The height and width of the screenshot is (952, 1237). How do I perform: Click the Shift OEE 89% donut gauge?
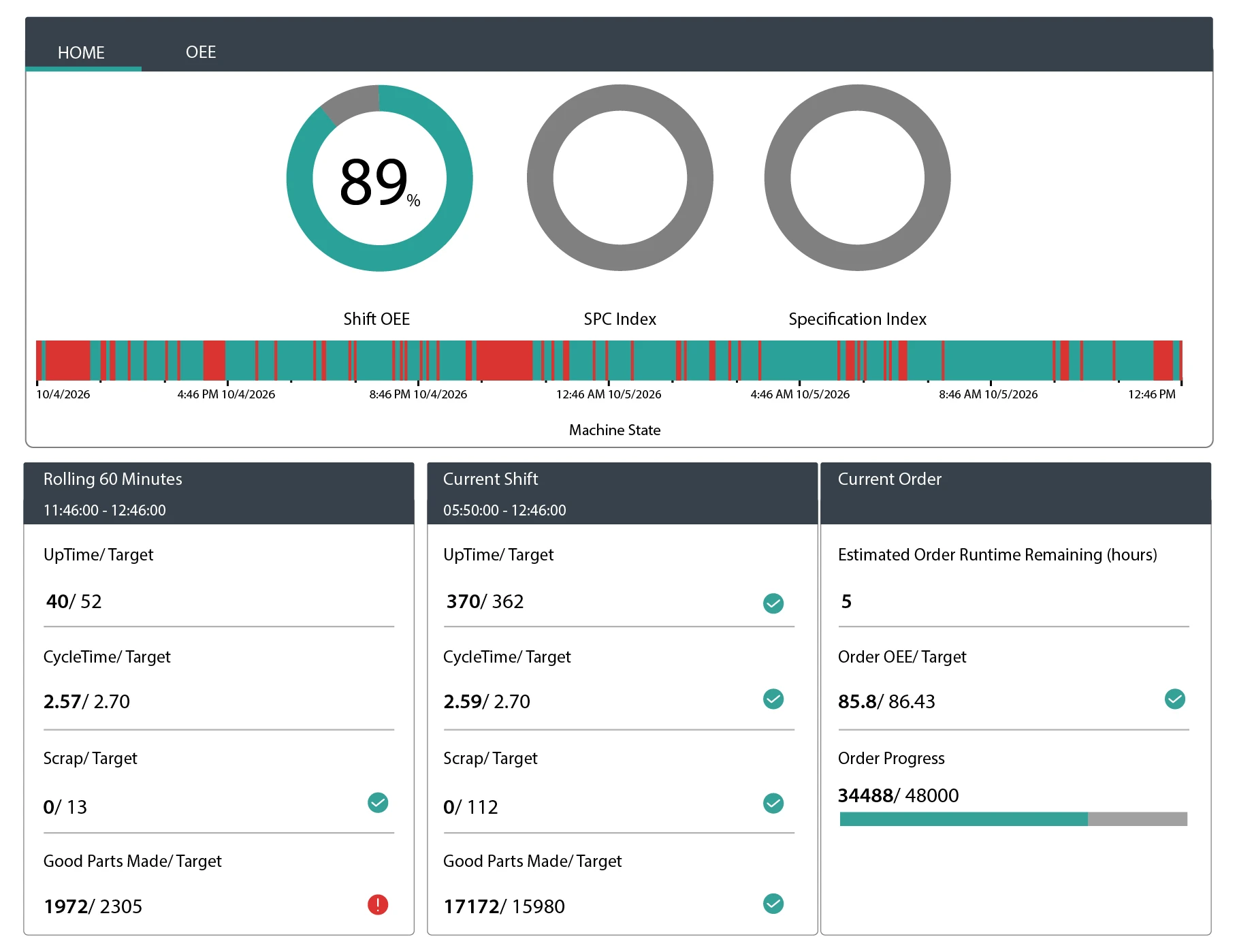pos(379,178)
